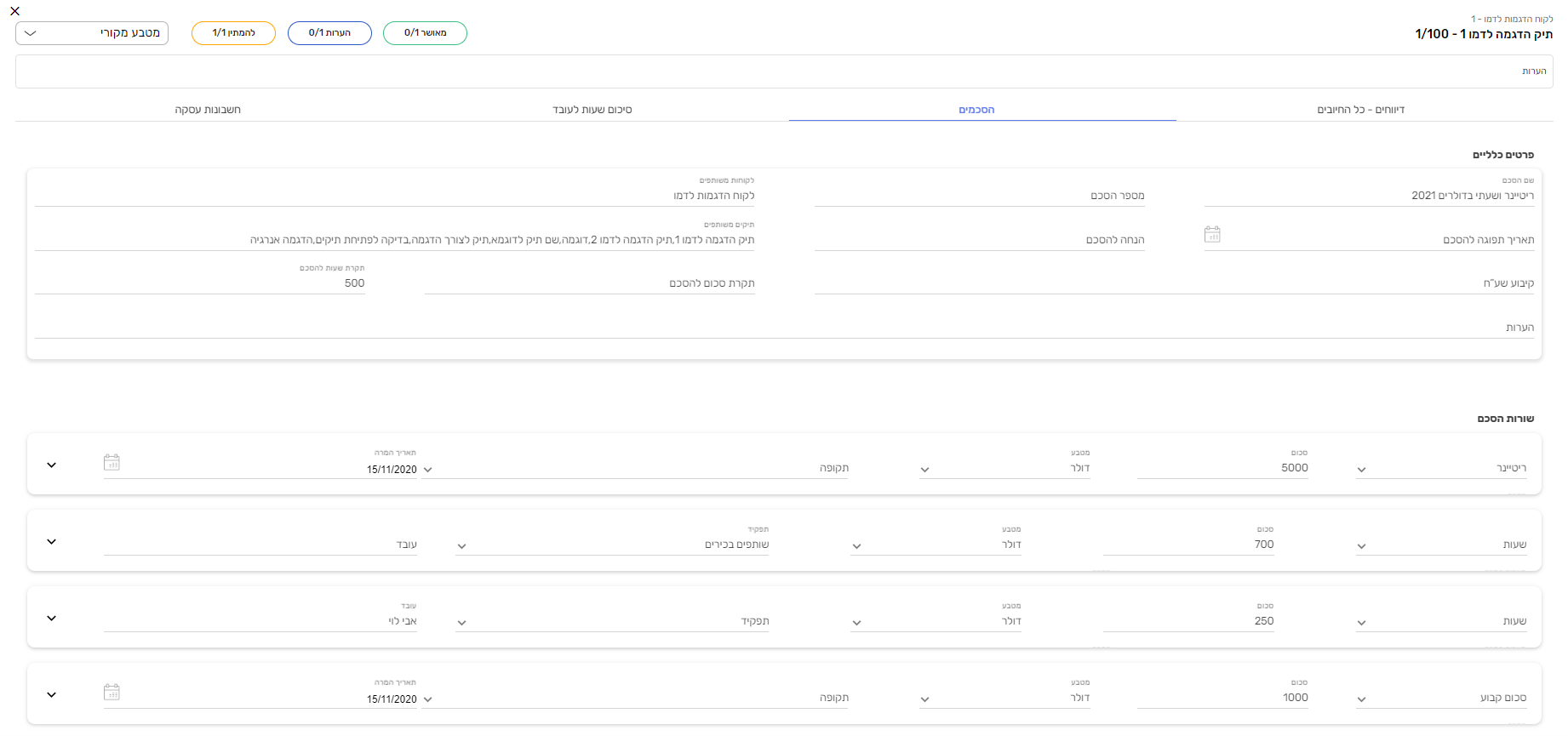Expand the שעות 700 row with its chevron

[51, 541]
